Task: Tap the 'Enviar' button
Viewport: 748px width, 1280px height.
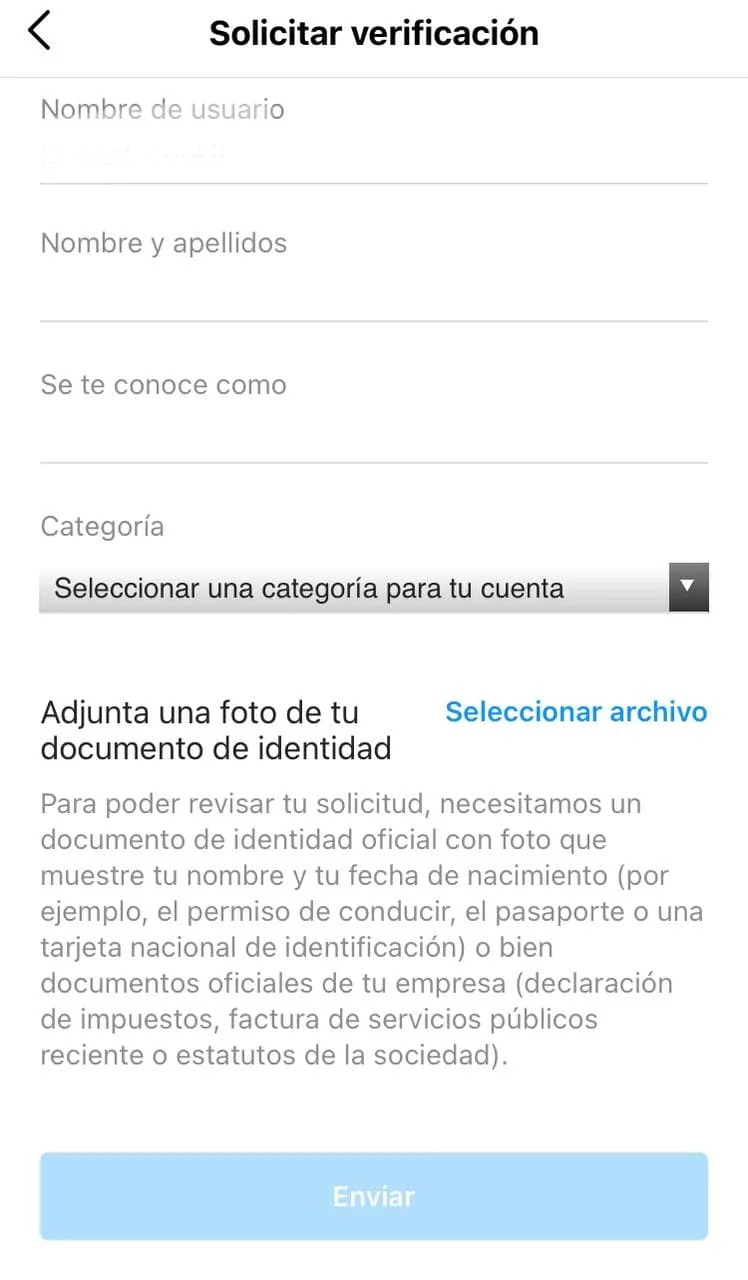Action: (x=374, y=1196)
